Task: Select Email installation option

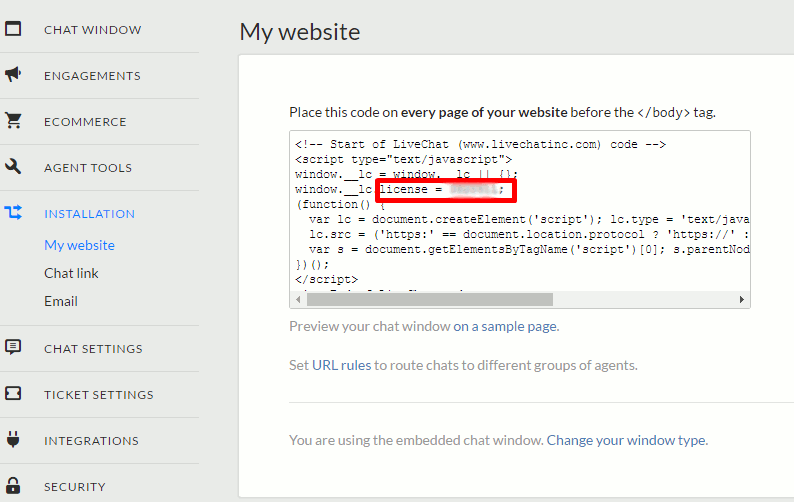Action: 61,301
